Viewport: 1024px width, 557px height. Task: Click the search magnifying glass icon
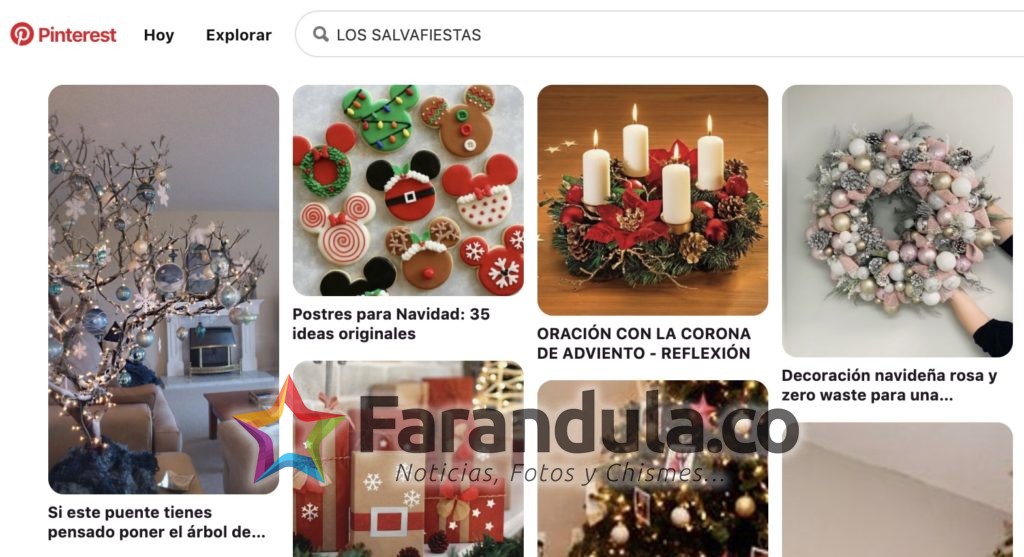pos(320,34)
